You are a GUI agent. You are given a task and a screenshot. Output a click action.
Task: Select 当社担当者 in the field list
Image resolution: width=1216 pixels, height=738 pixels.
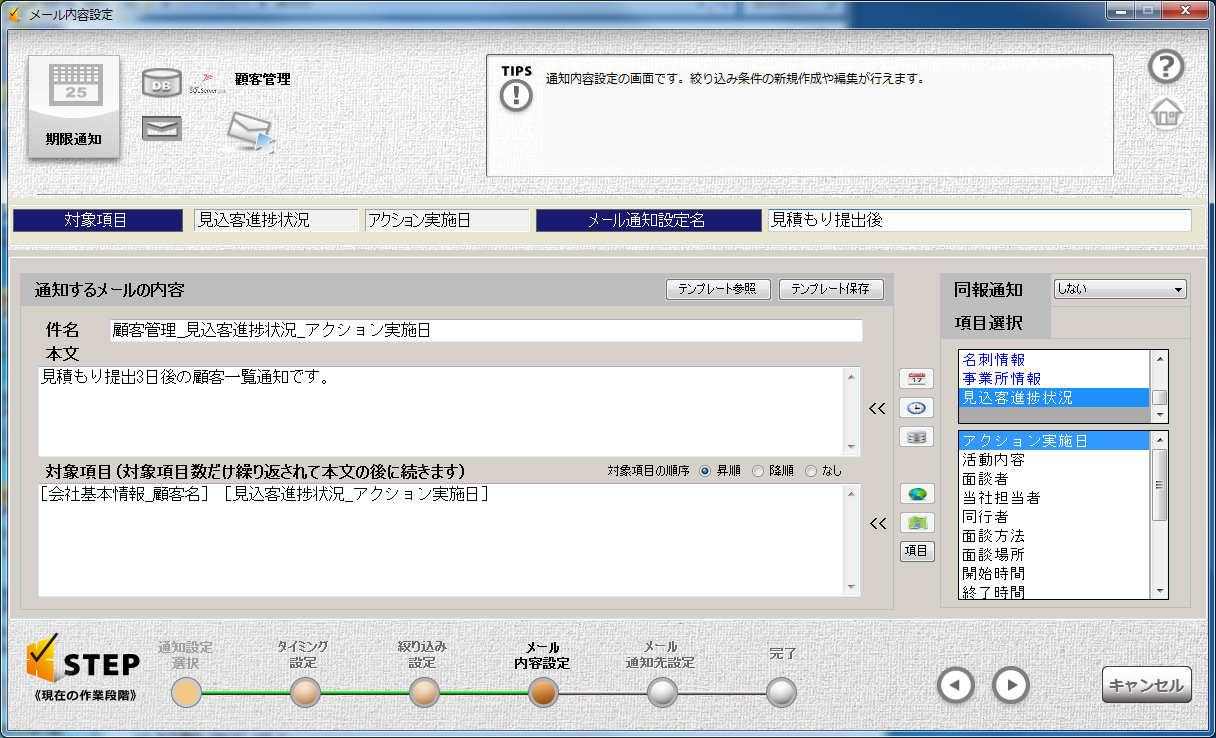coord(1001,498)
